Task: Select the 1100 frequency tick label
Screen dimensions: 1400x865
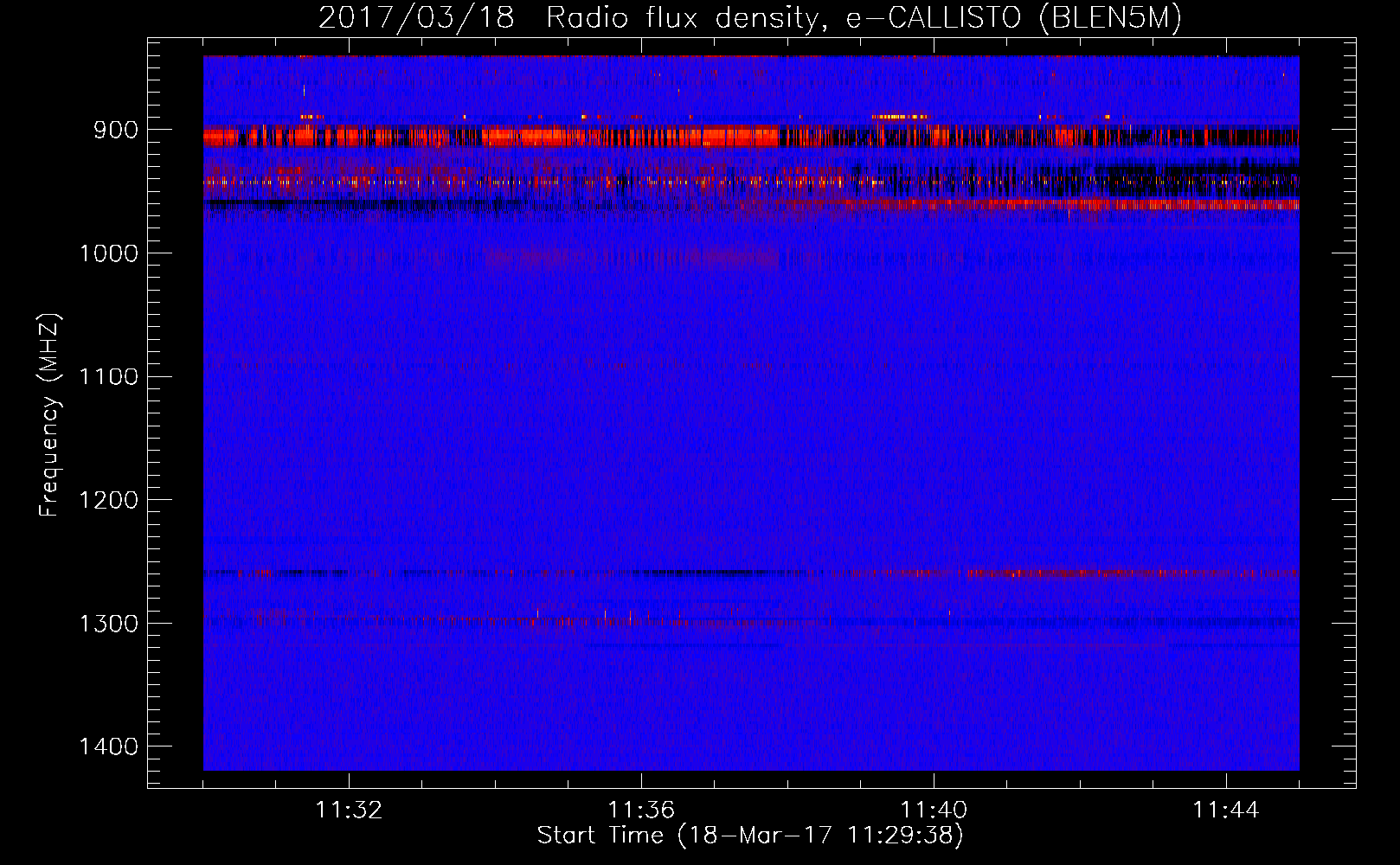Action: point(108,377)
